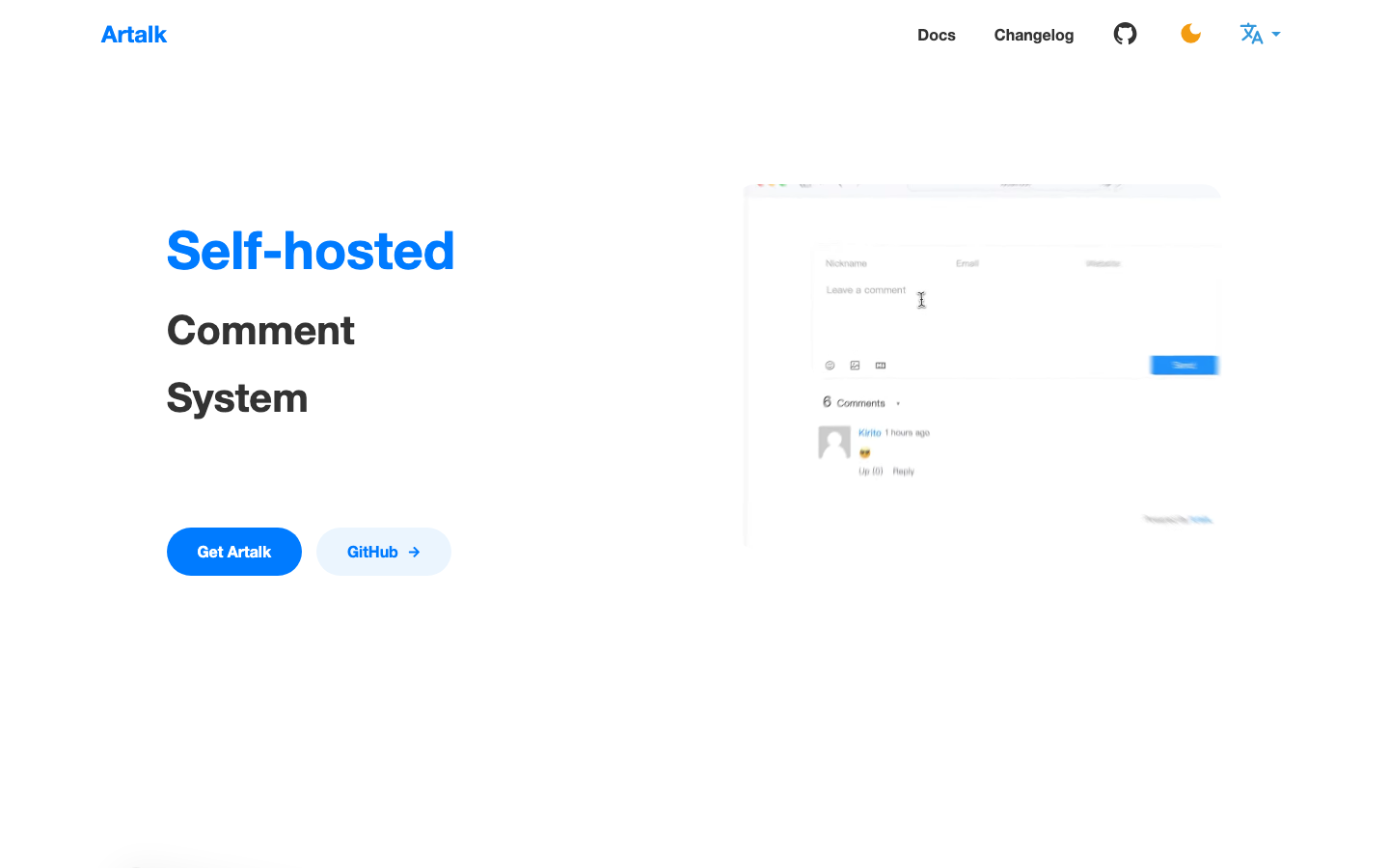Expand the Comments sort dropdown arrow
The image size is (1389, 868).
click(898, 404)
